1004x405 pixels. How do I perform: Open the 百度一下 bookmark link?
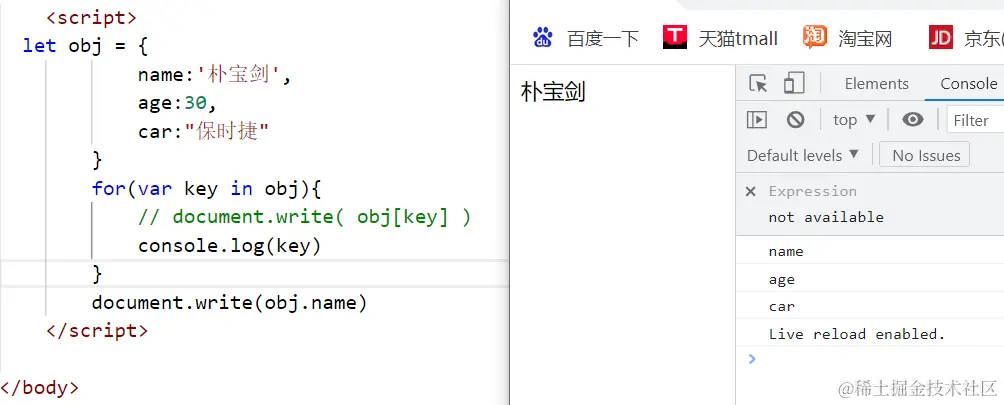coord(603,39)
